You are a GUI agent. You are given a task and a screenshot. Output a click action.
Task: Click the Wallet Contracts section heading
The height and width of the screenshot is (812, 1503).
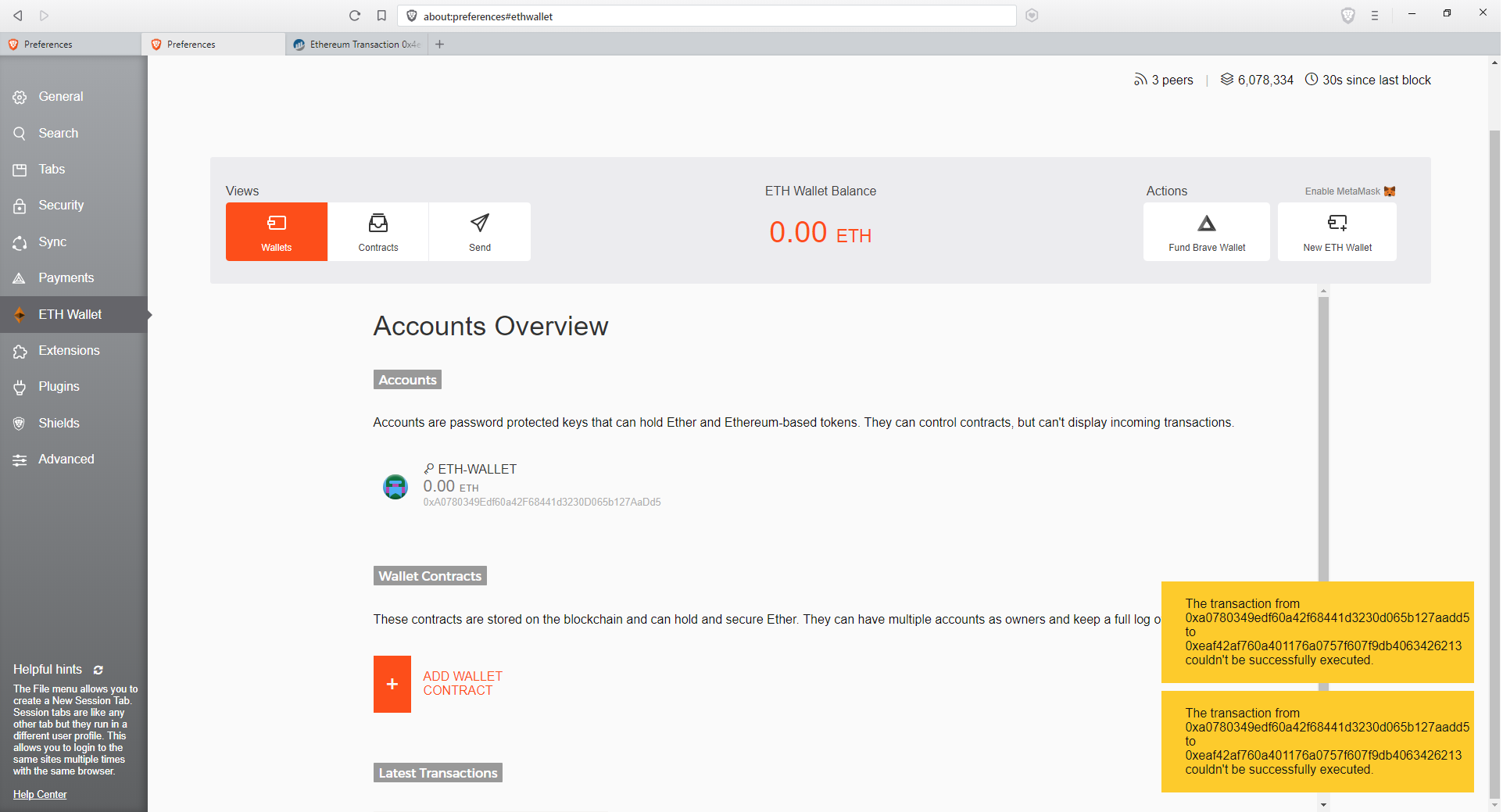tap(430, 576)
